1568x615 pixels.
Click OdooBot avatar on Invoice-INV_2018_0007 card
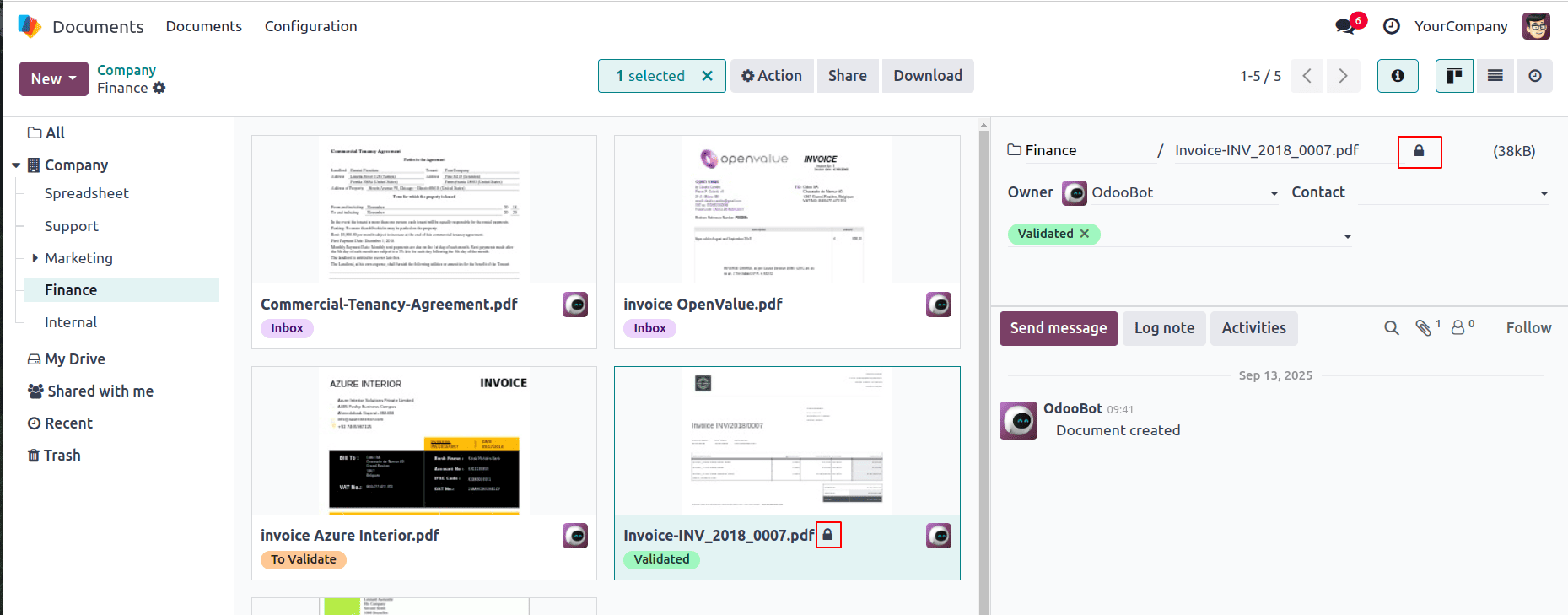coord(938,536)
